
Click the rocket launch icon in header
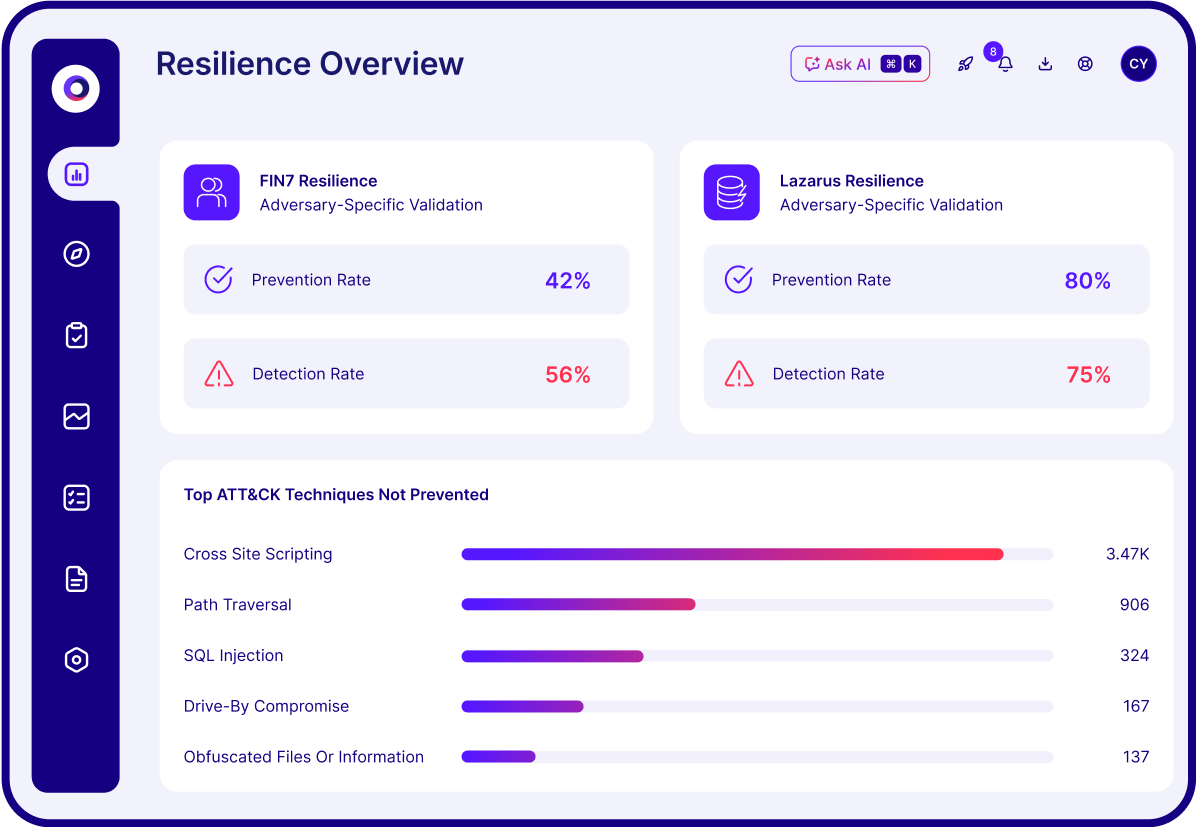966,64
